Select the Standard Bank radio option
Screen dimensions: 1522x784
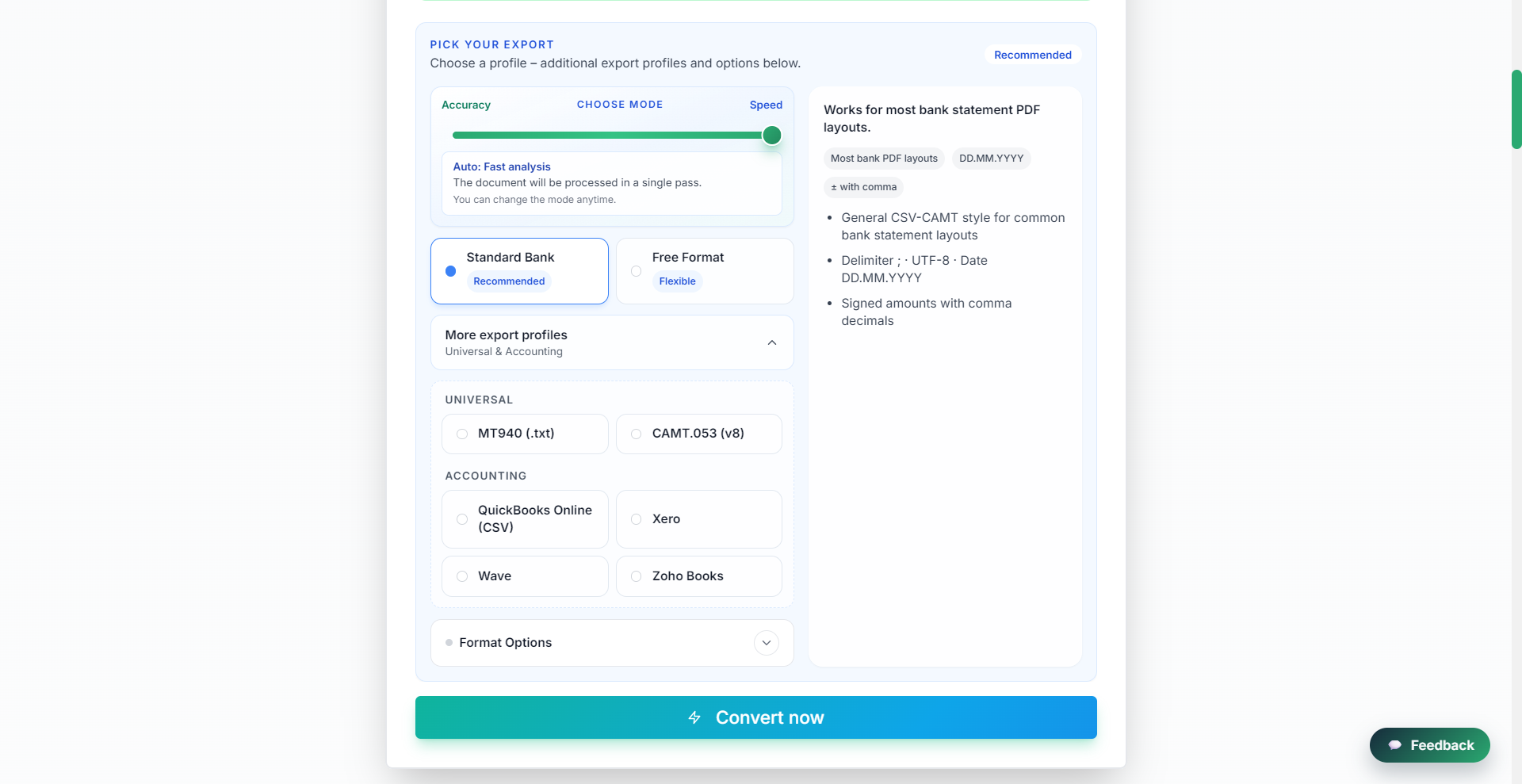[450, 271]
